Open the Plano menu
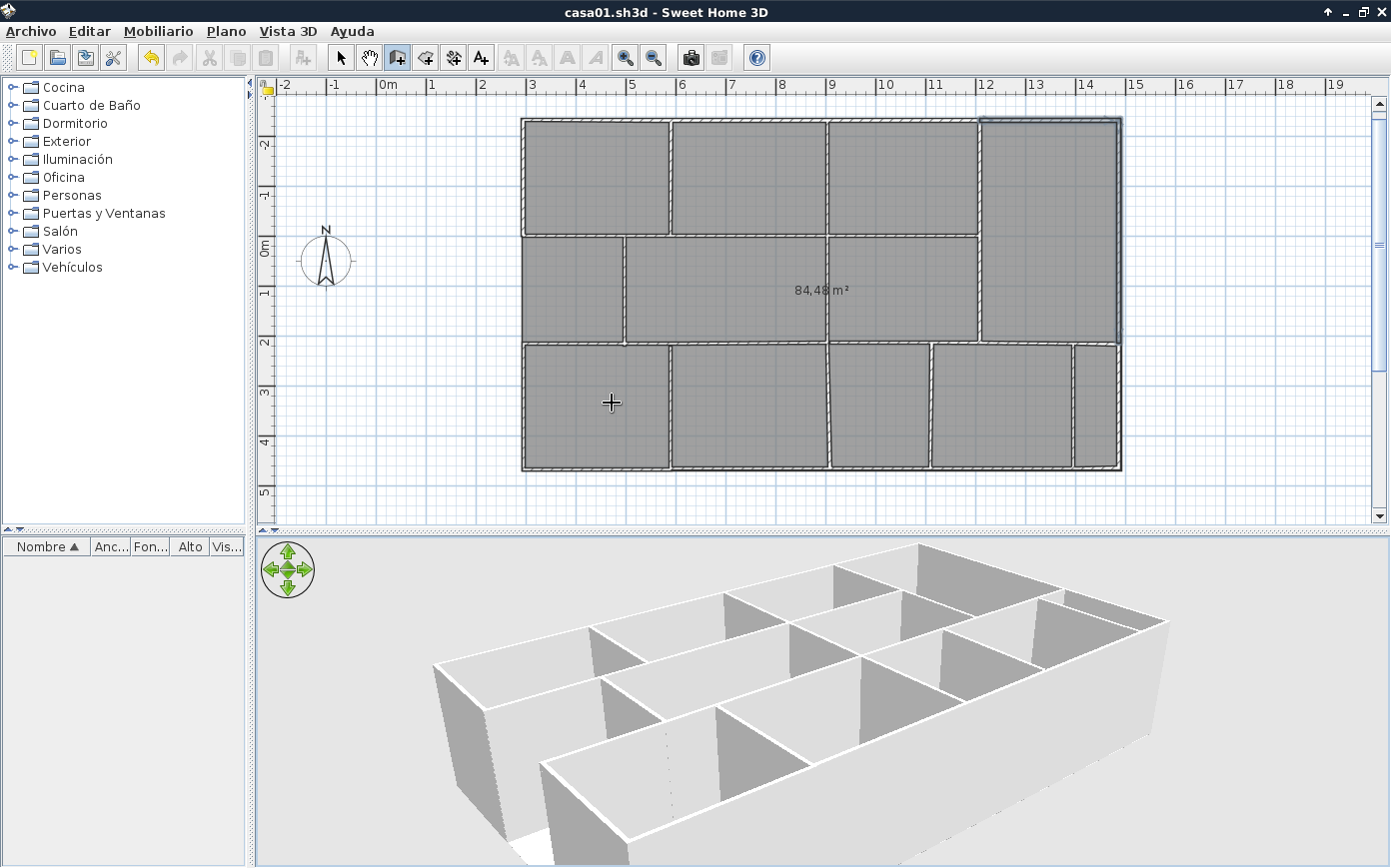The height and width of the screenshot is (868, 1391). (x=226, y=31)
